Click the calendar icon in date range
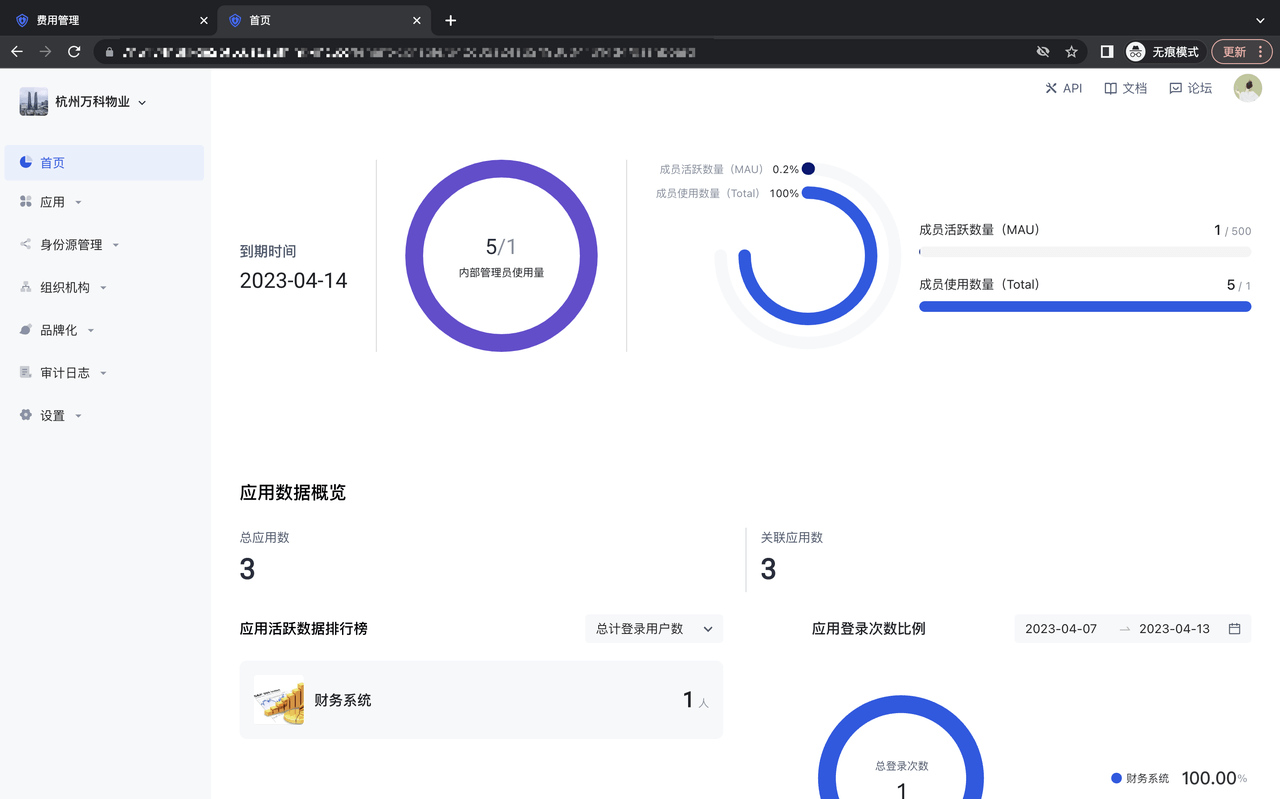Screen dimensions: 1280x799 coord(1234,629)
